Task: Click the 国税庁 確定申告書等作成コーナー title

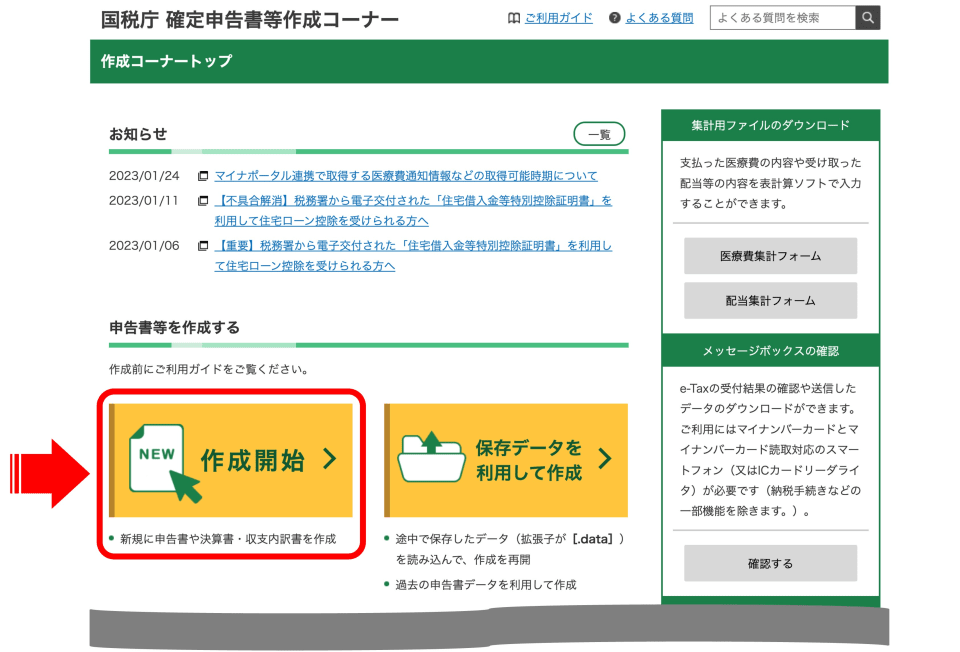Action: 250,20
